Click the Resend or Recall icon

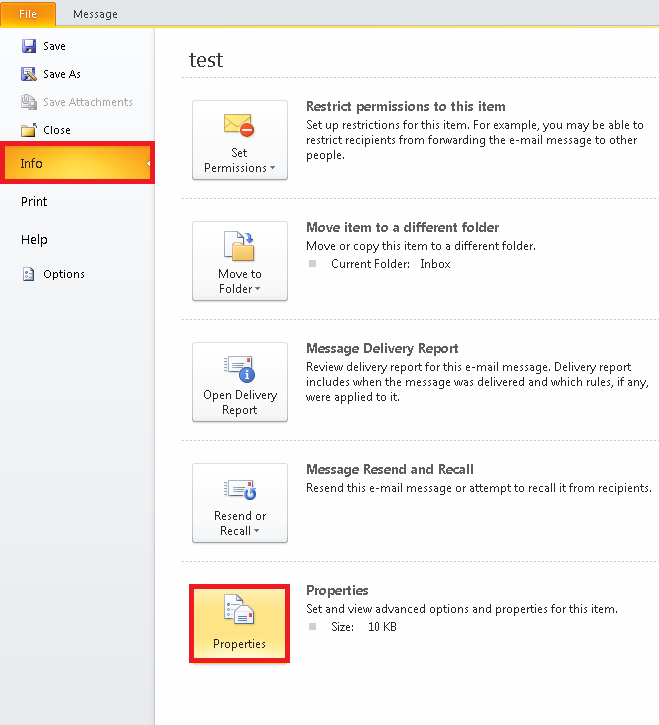coord(240,490)
